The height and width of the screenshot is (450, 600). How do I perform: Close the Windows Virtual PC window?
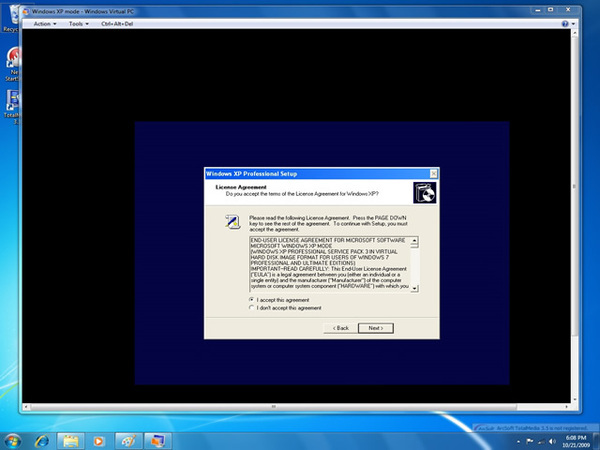click(x=568, y=10)
